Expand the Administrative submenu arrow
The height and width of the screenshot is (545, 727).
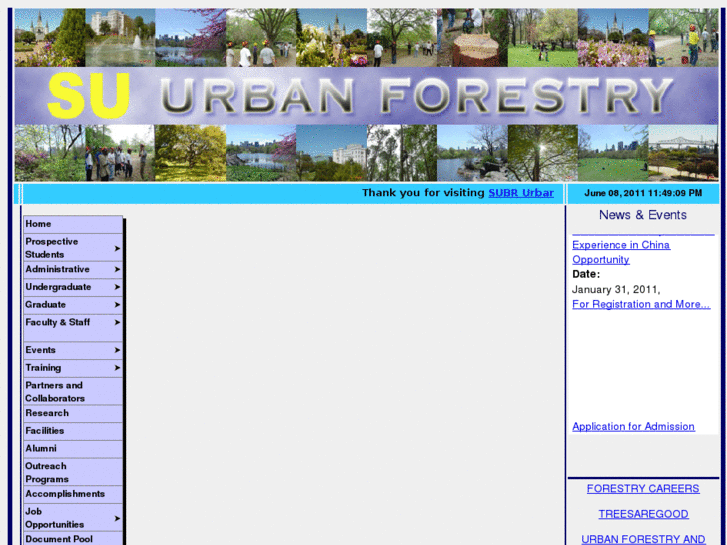[117, 269]
